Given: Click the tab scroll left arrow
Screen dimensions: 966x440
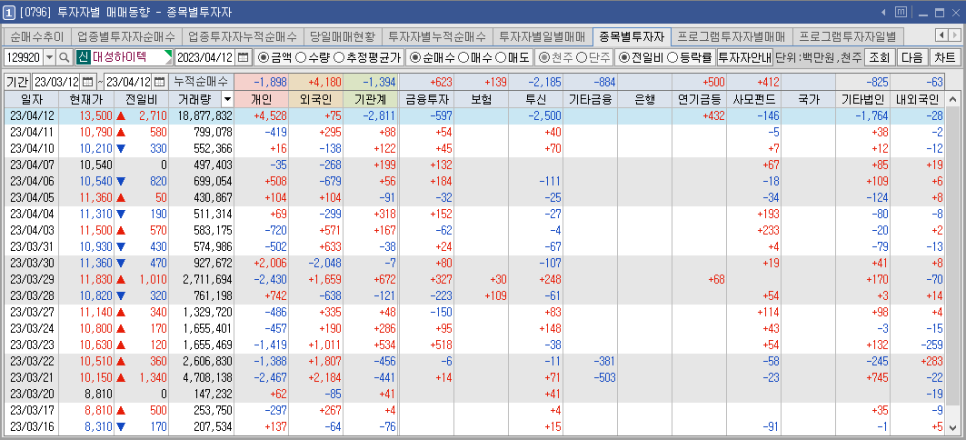Looking at the screenshot, I should 941,35.
